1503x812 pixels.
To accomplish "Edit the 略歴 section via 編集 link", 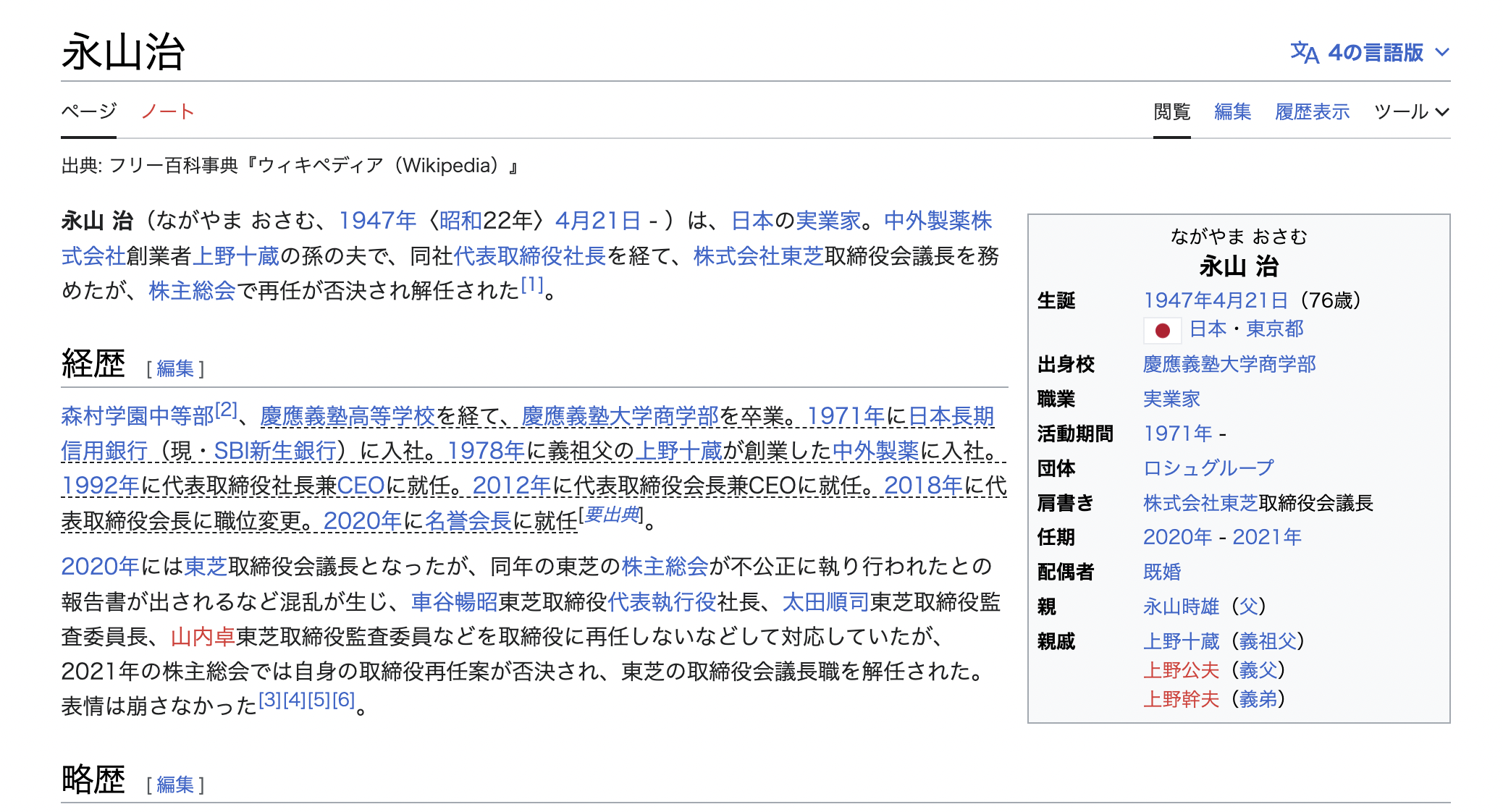I will [x=175, y=784].
